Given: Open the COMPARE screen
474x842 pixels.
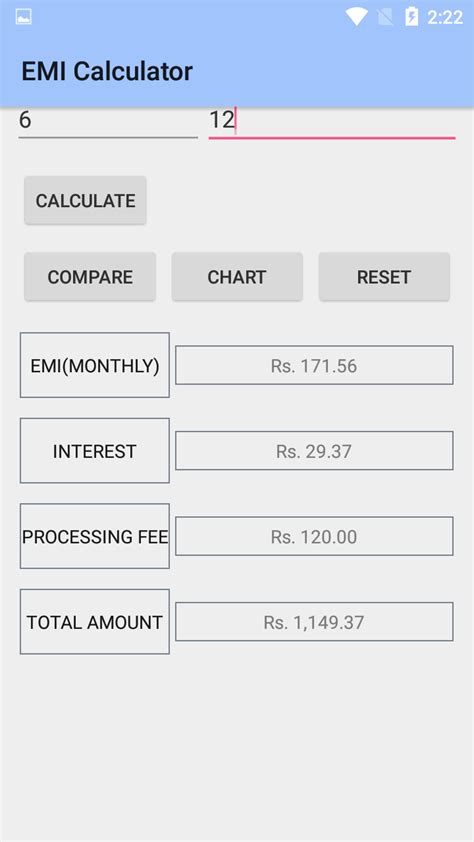Looking at the screenshot, I should 90,277.
